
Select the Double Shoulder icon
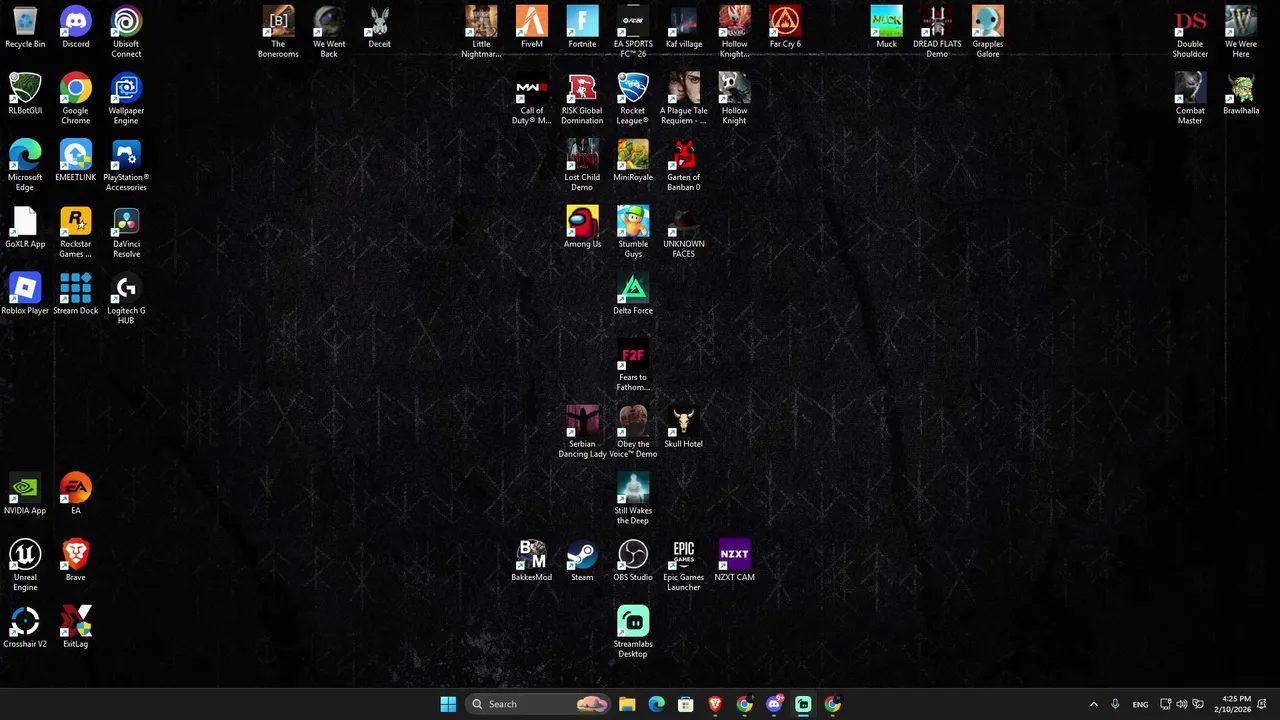tap(1190, 32)
